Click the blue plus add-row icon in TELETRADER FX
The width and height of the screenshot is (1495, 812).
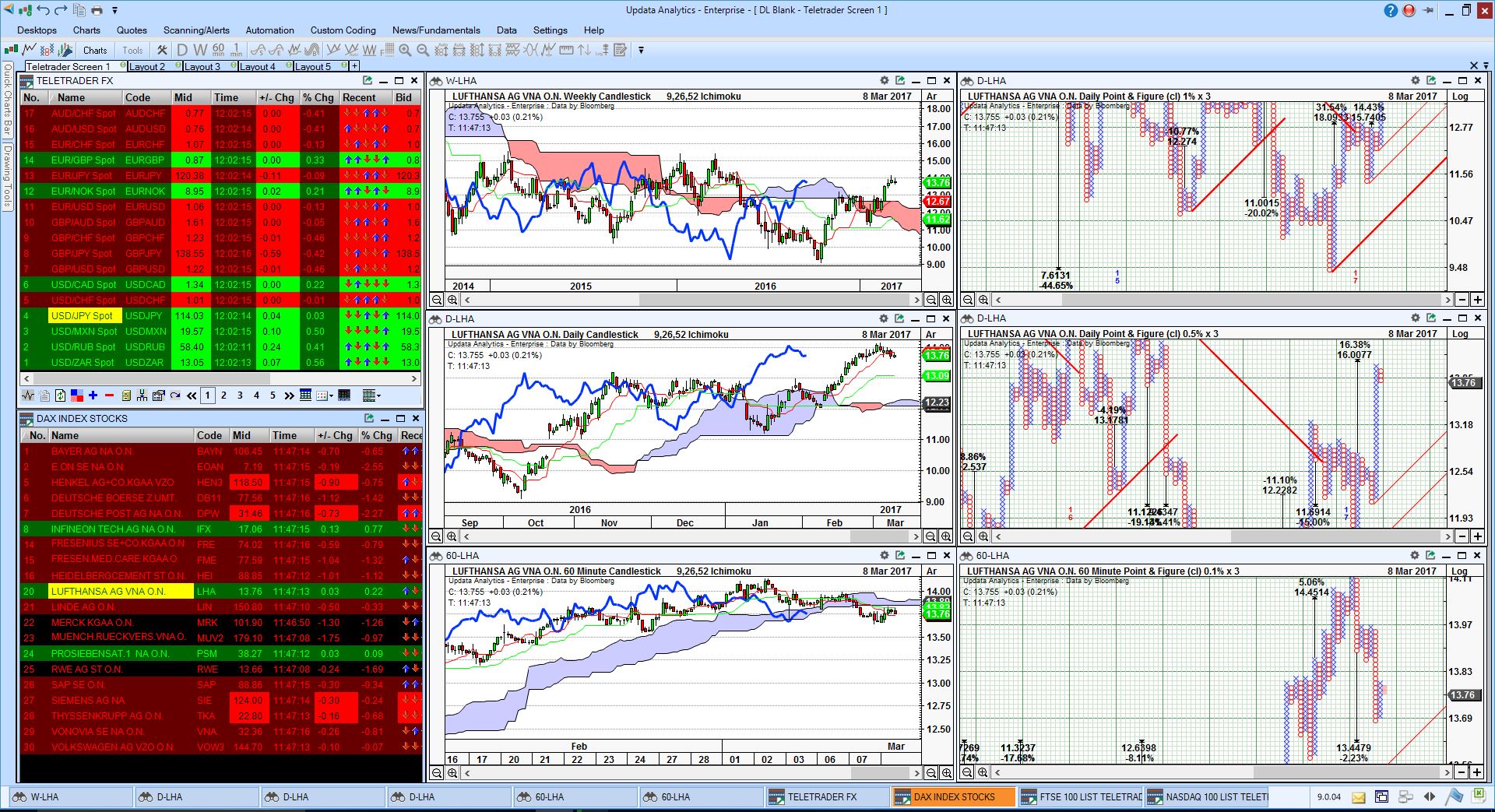tap(93, 395)
